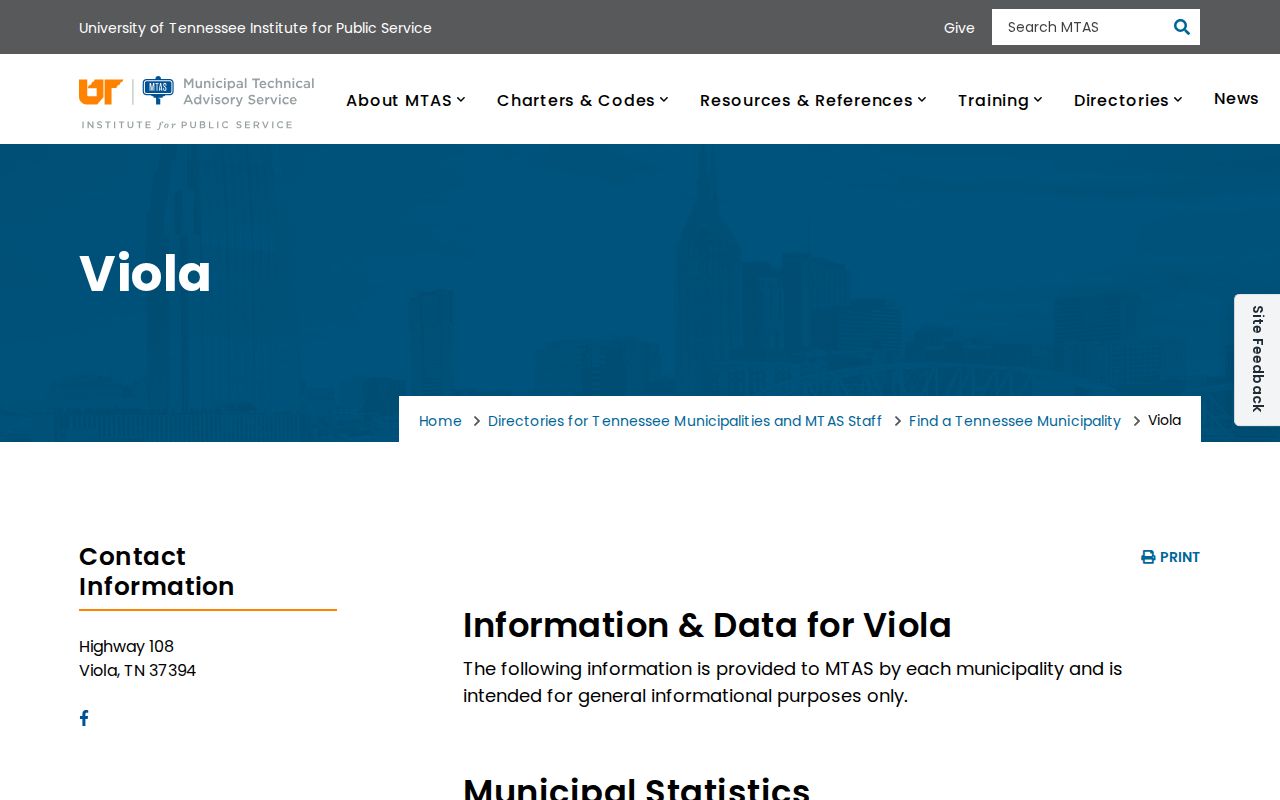This screenshot has width=1280, height=800.
Task: Go to the News page
Action: pos(1236,98)
